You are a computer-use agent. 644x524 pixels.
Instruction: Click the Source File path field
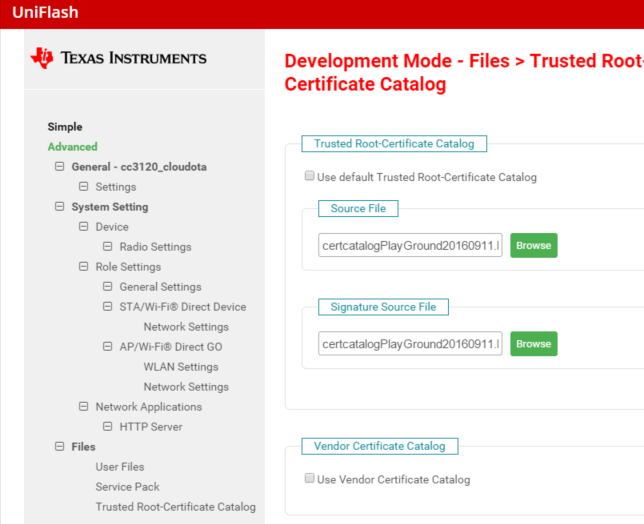pyautogui.click(x=410, y=245)
